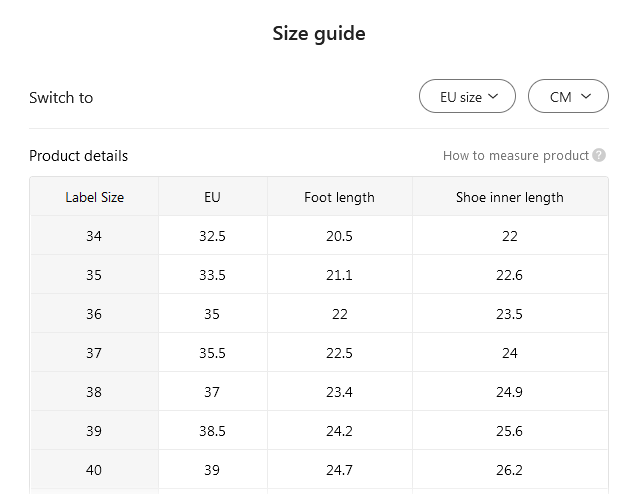Image resolution: width=618 pixels, height=494 pixels.
Task: Select label size 36 row cell
Action: point(94,314)
